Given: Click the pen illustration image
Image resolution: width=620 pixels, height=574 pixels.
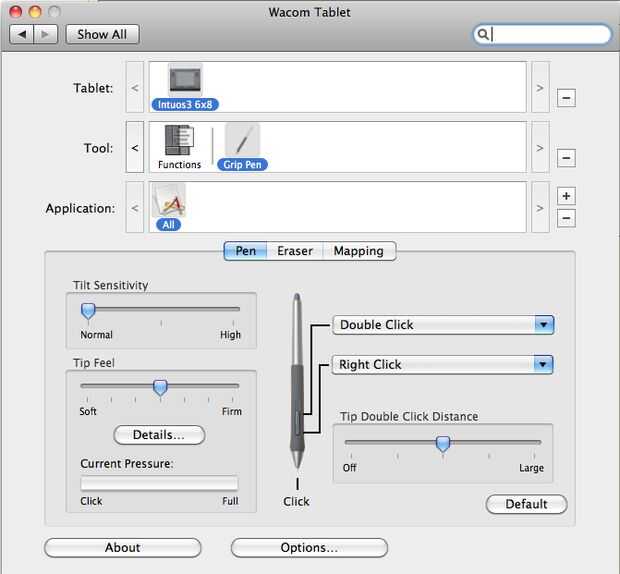Looking at the screenshot, I should (x=297, y=381).
